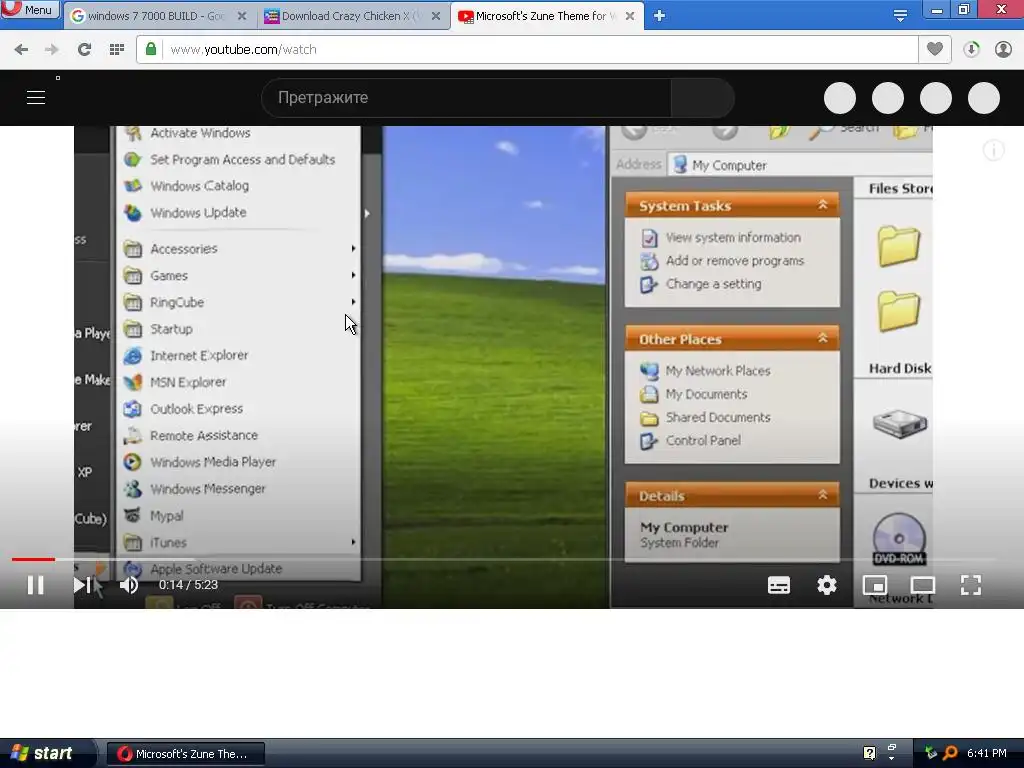Click the 0:14 / 5:23 time display
This screenshot has height=768, width=1024.
tap(188, 585)
